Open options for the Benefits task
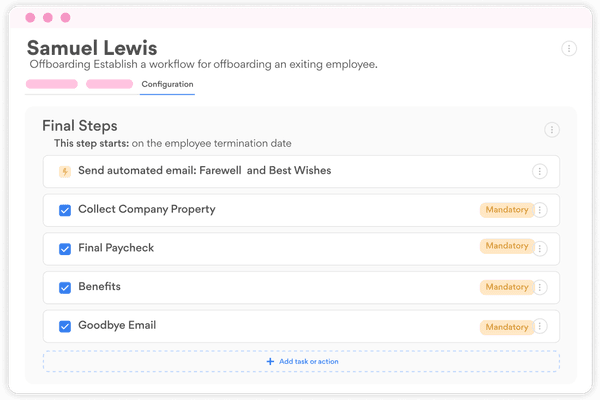The height and width of the screenshot is (400, 600). pos(541,287)
